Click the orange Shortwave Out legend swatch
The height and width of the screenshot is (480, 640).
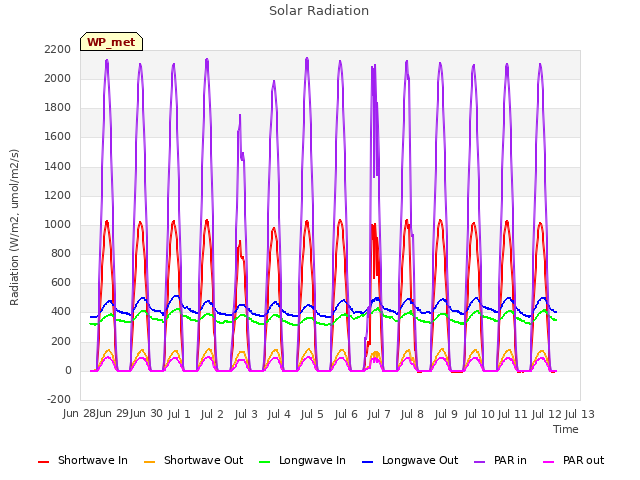[149, 462]
